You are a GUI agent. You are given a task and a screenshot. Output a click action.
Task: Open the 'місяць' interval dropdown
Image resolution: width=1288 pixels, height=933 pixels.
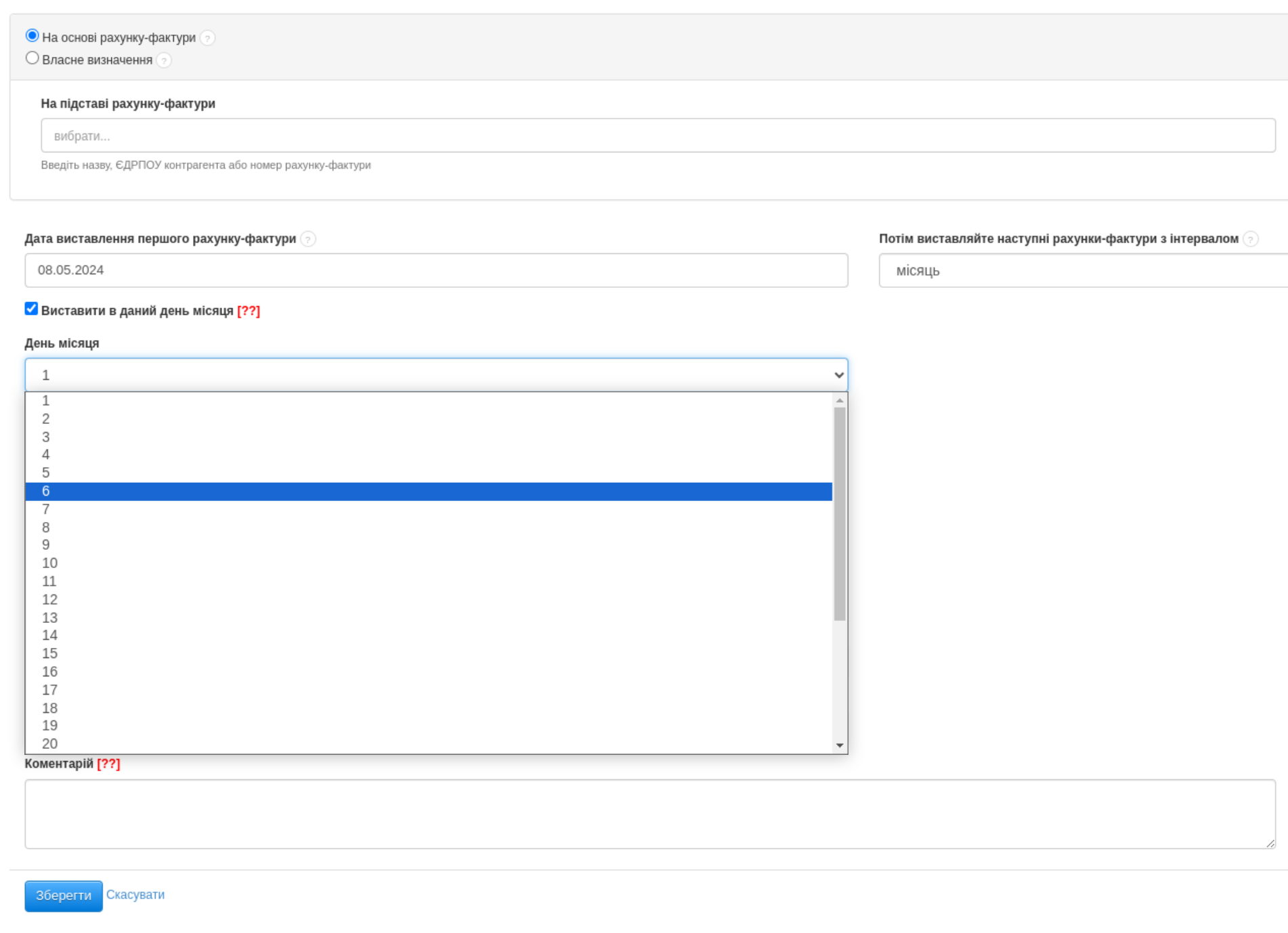(1082, 271)
